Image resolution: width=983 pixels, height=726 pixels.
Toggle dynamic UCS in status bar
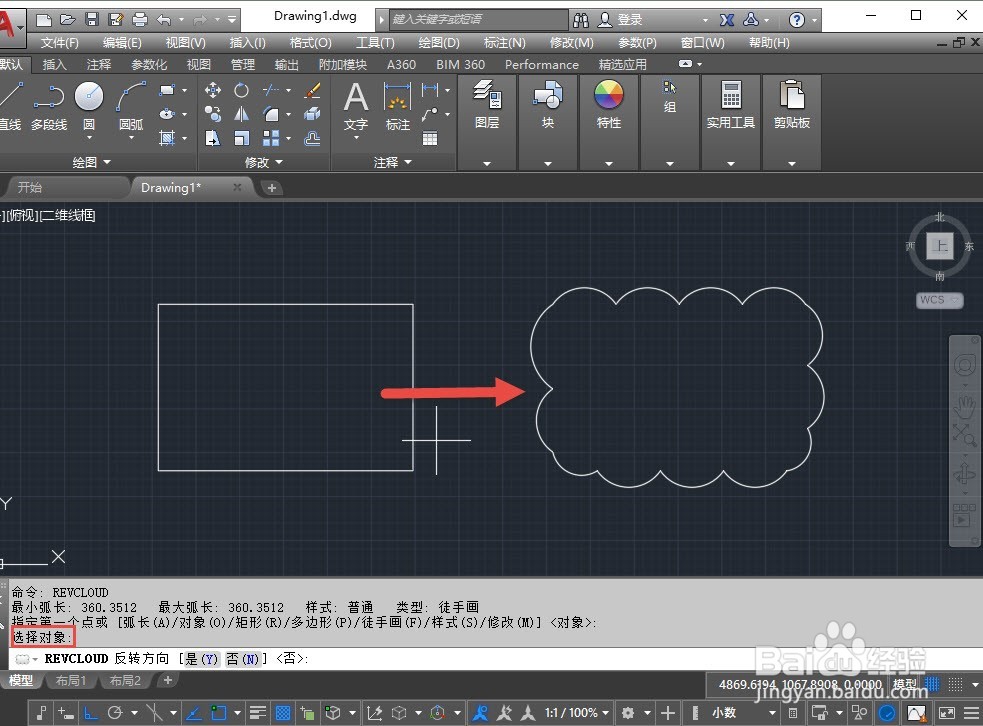coord(374,713)
